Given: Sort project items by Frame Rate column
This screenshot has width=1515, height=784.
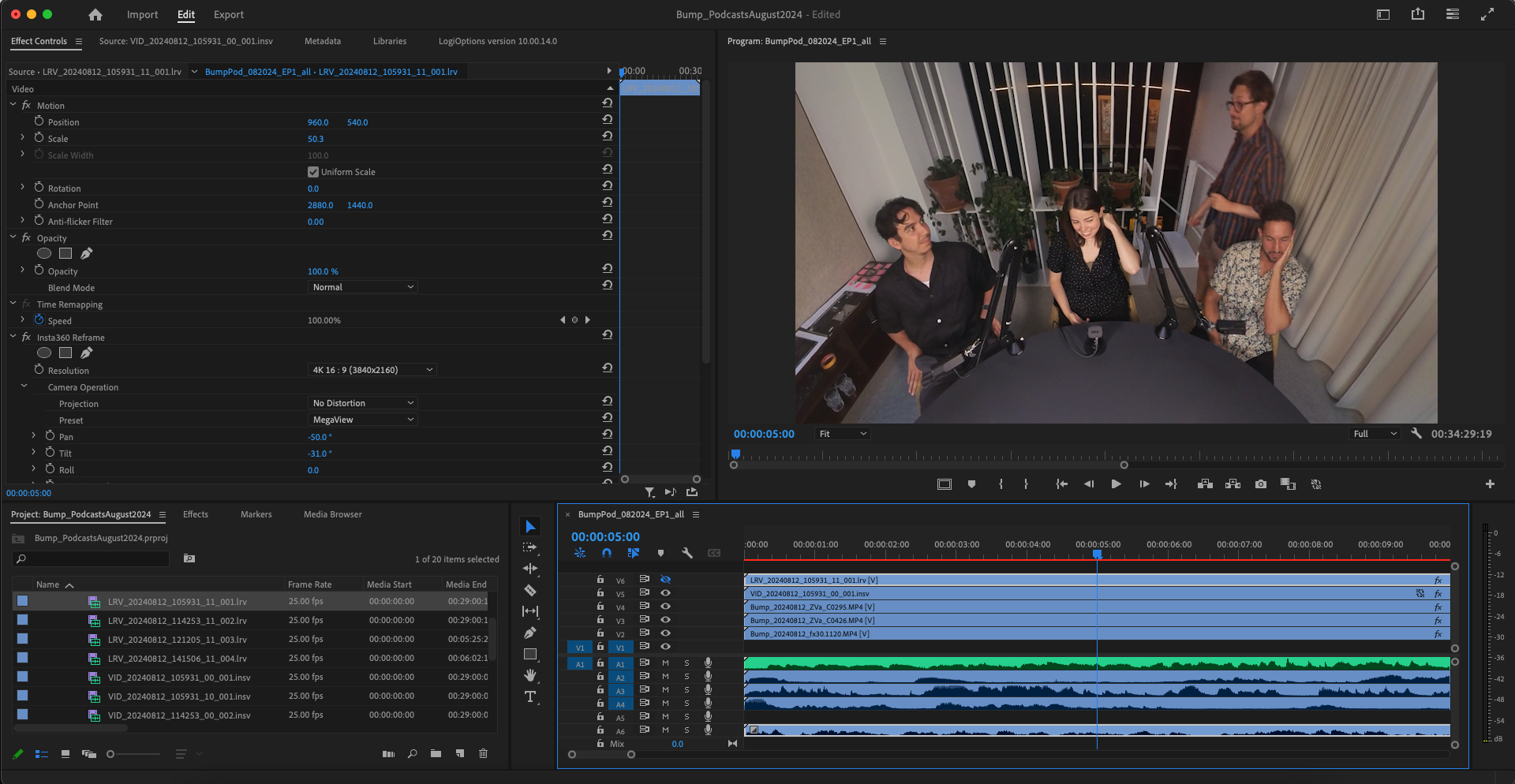Looking at the screenshot, I should click(309, 584).
